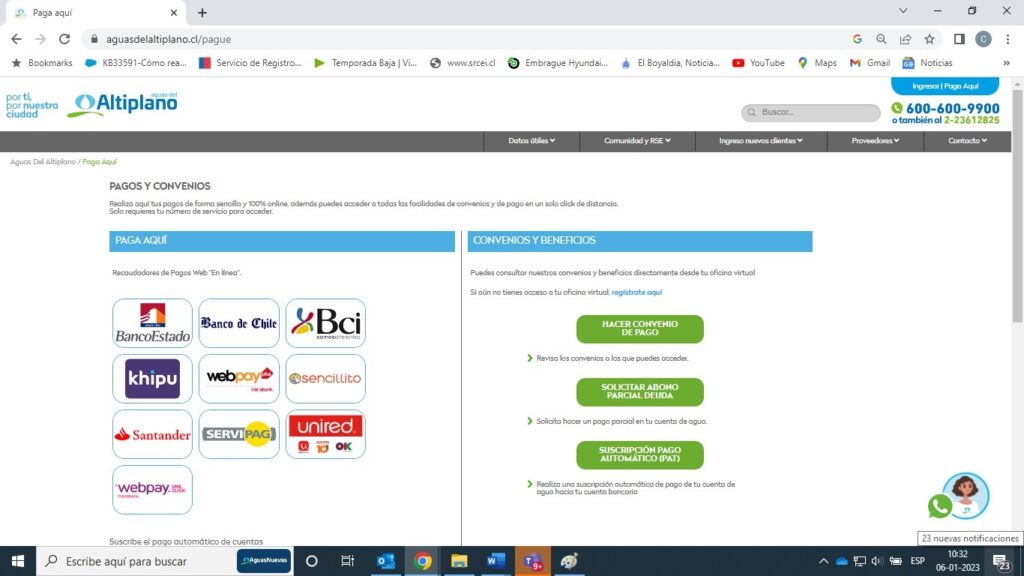
Task: Open the Noticias bookmark
Action: tap(927, 63)
